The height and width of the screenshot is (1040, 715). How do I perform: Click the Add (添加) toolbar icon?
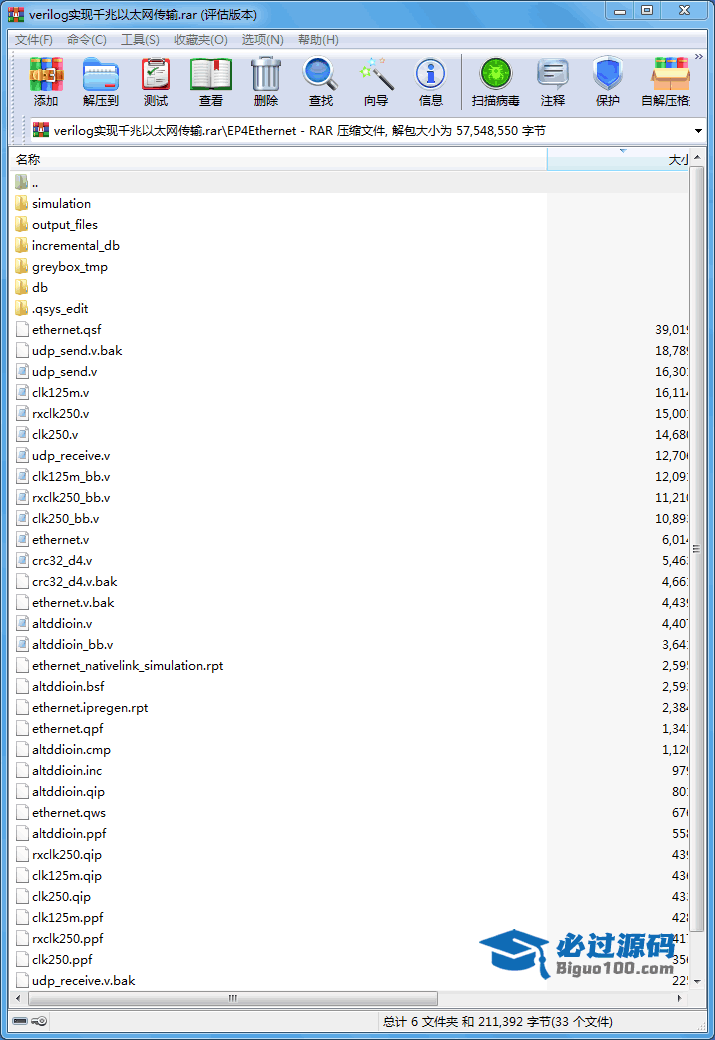[46, 81]
